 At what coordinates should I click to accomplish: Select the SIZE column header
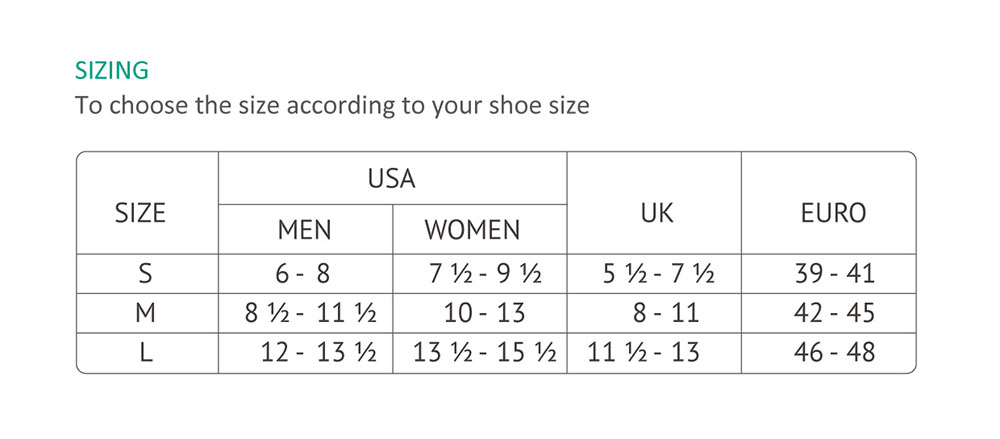coord(141,213)
